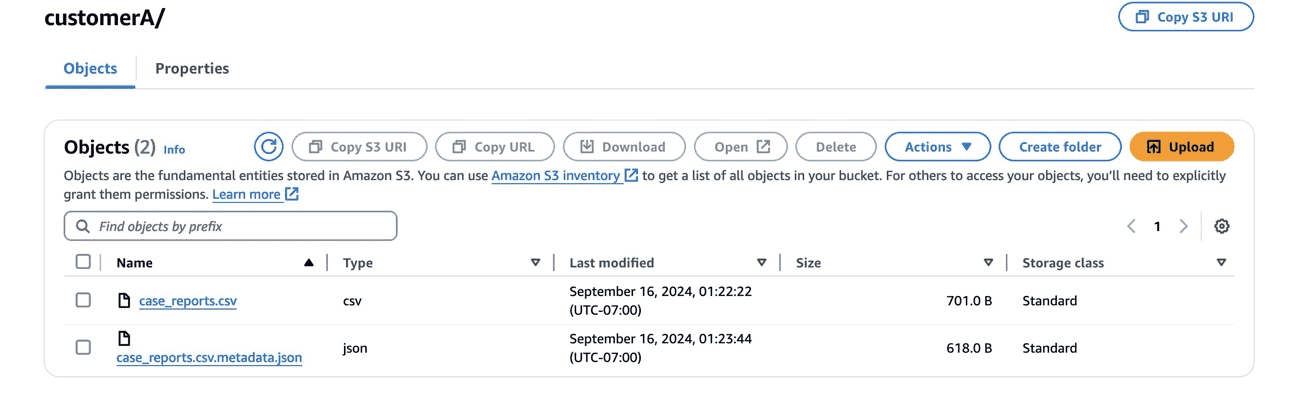
Task: Go to previous page arrow
Action: pos(1131,226)
